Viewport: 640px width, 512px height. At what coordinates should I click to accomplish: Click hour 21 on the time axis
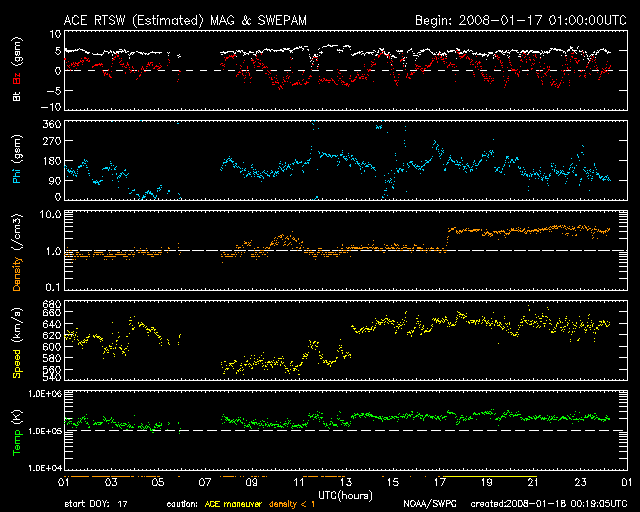click(x=533, y=481)
